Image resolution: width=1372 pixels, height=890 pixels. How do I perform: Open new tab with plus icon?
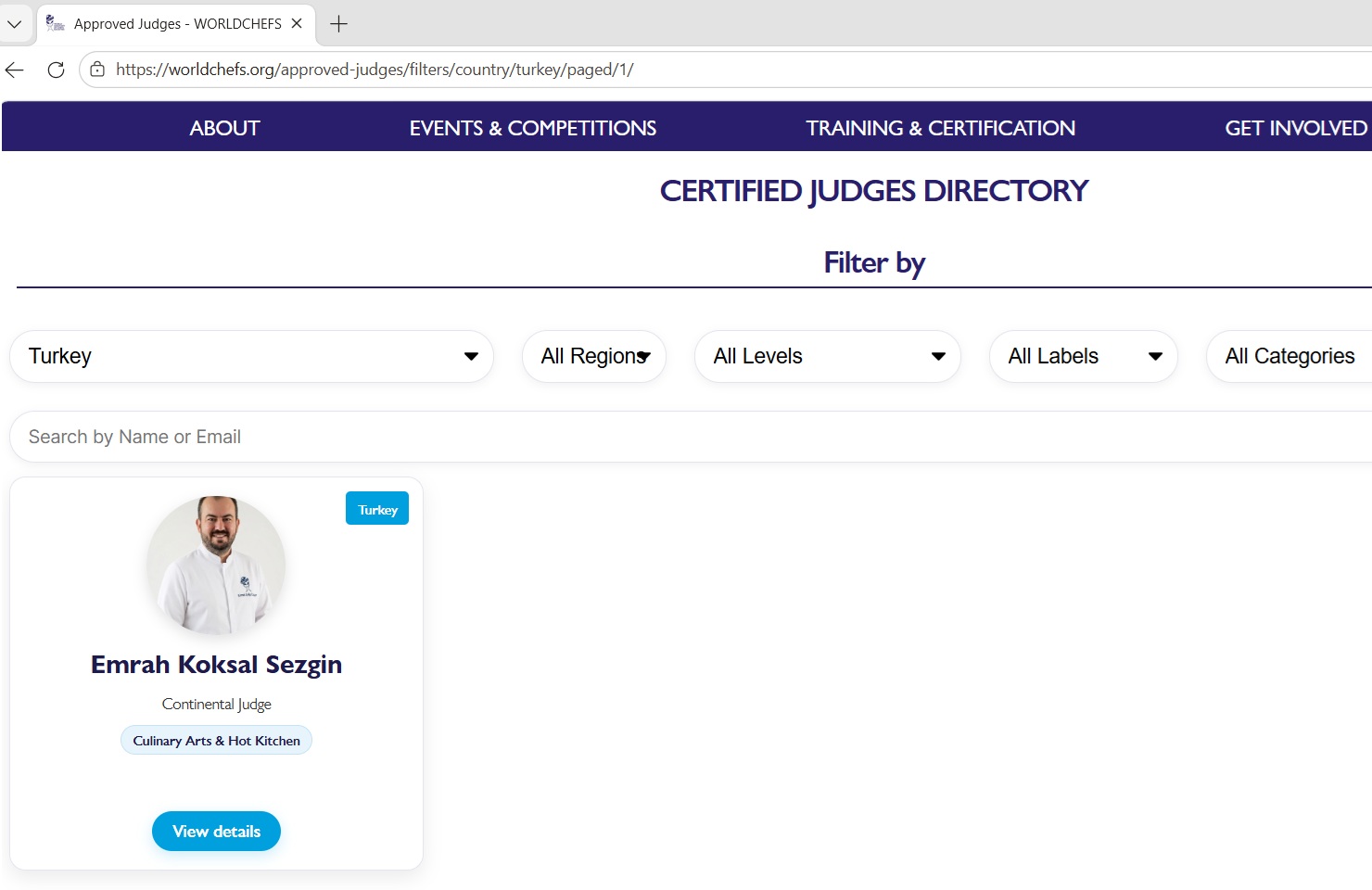click(338, 24)
